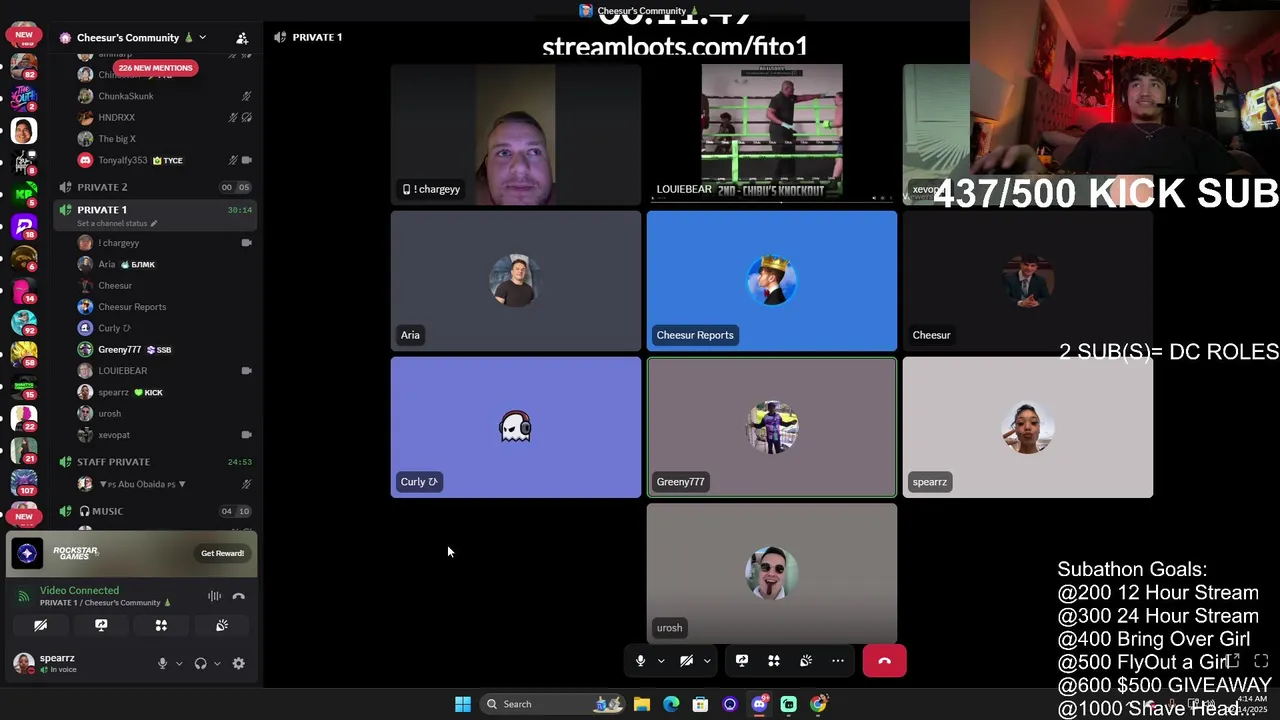Select Curly call tile with ghost avatar
Image resolution: width=1280 pixels, height=720 pixels.
pyautogui.click(x=516, y=427)
